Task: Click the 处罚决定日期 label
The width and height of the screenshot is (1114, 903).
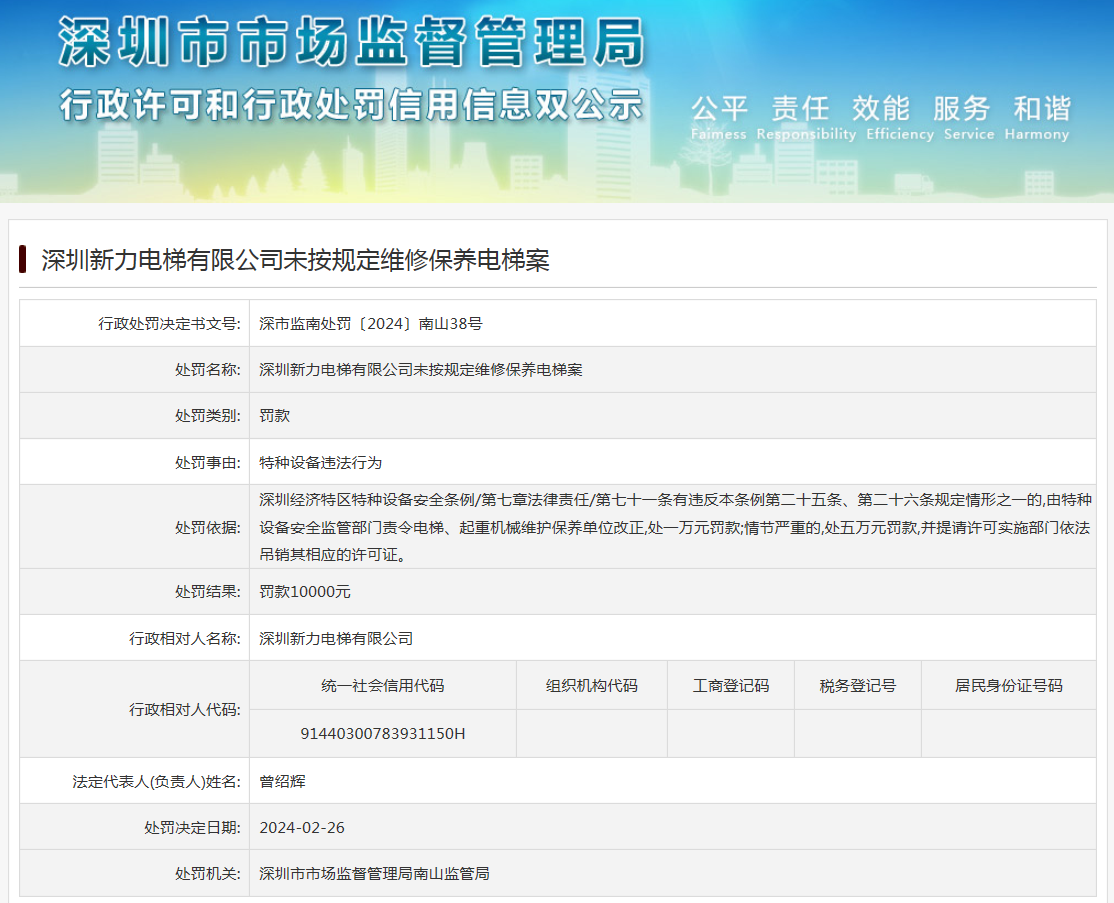Action: pyautogui.click(x=193, y=828)
